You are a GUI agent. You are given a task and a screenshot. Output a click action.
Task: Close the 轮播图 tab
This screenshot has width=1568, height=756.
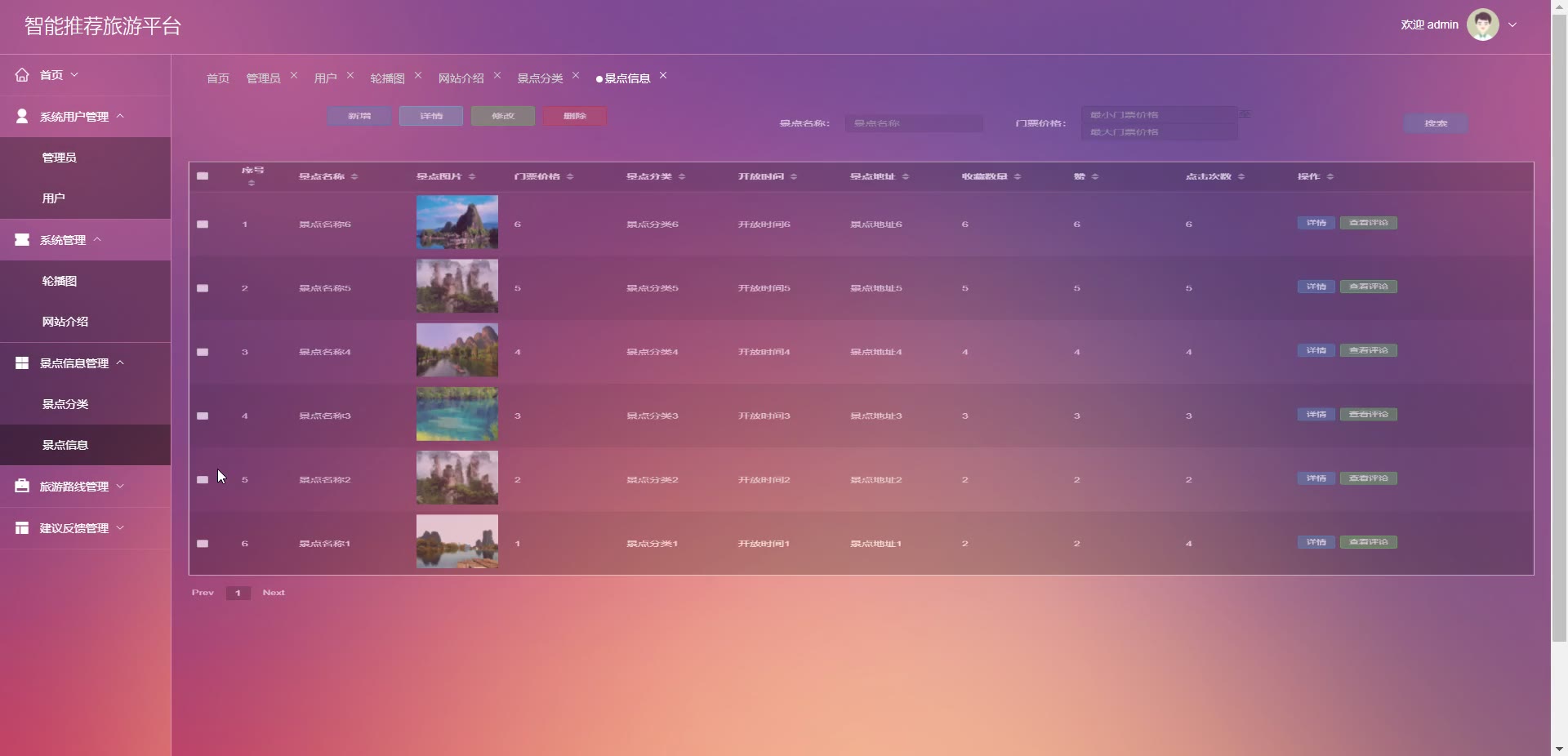418,75
